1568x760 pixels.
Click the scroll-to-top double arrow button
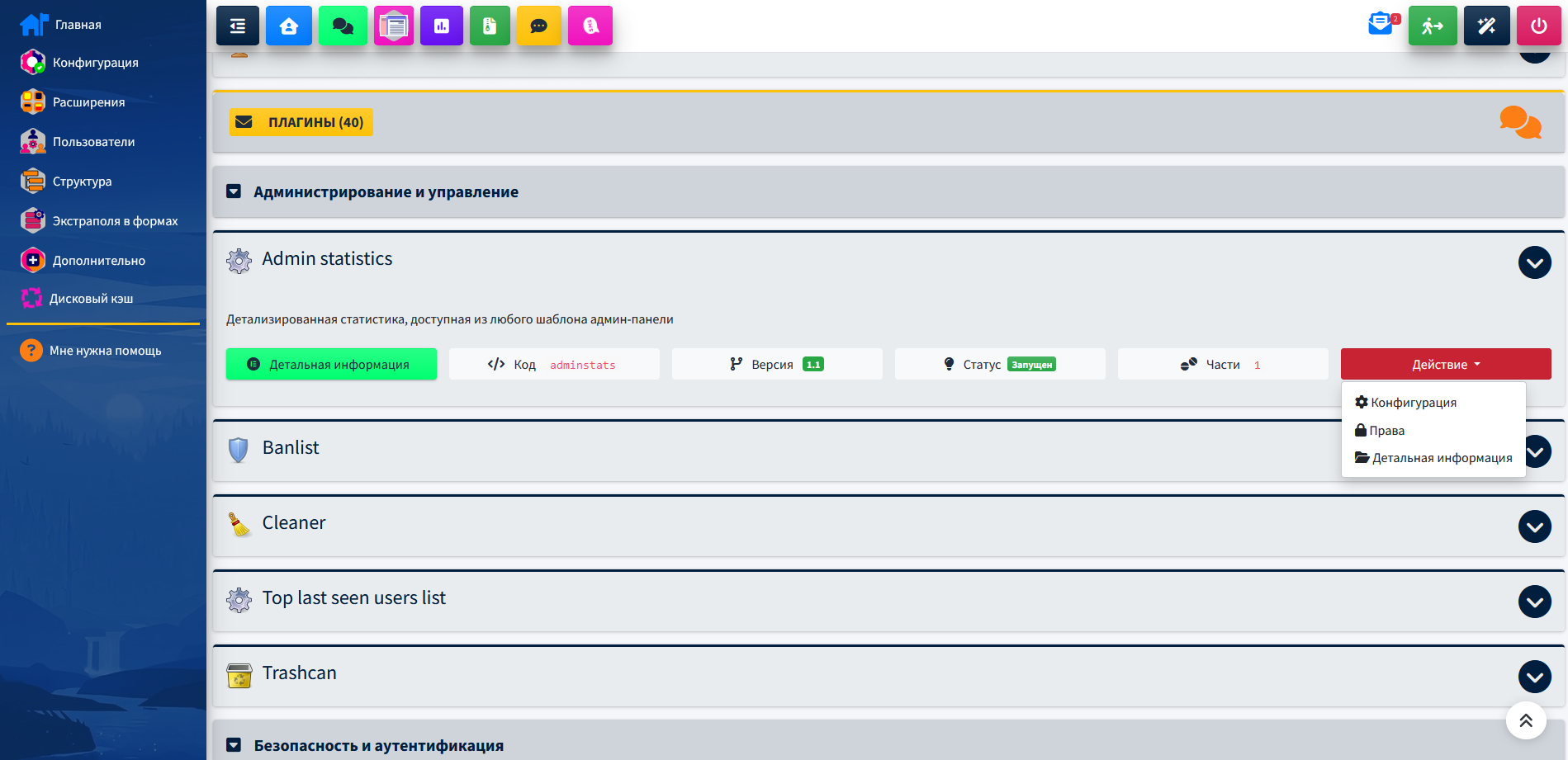click(x=1526, y=721)
